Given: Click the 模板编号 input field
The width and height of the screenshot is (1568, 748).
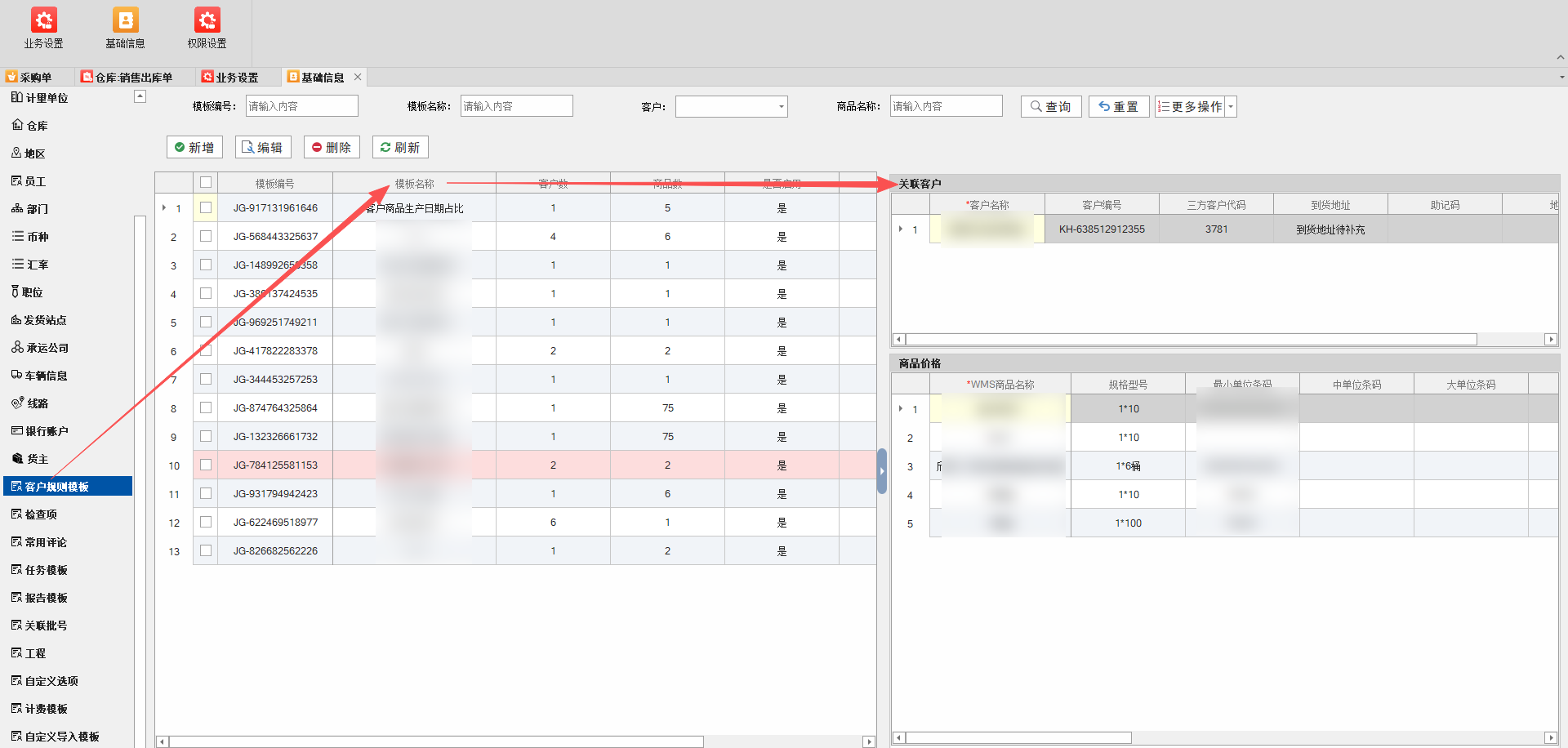Looking at the screenshot, I should point(301,107).
